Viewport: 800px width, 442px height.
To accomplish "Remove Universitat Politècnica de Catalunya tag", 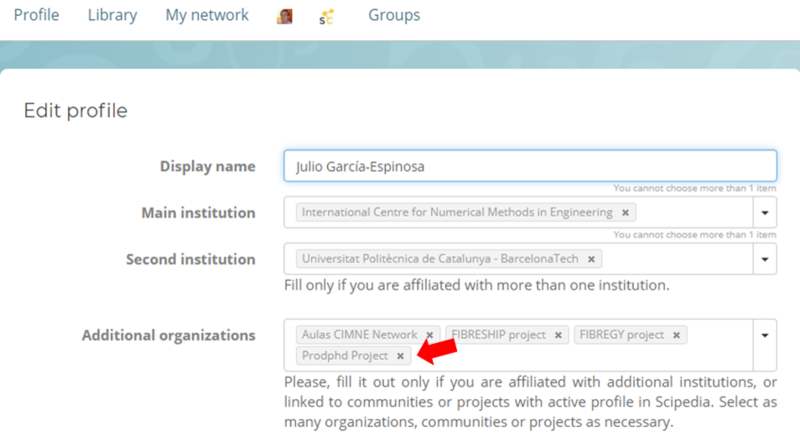I will [591, 259].
